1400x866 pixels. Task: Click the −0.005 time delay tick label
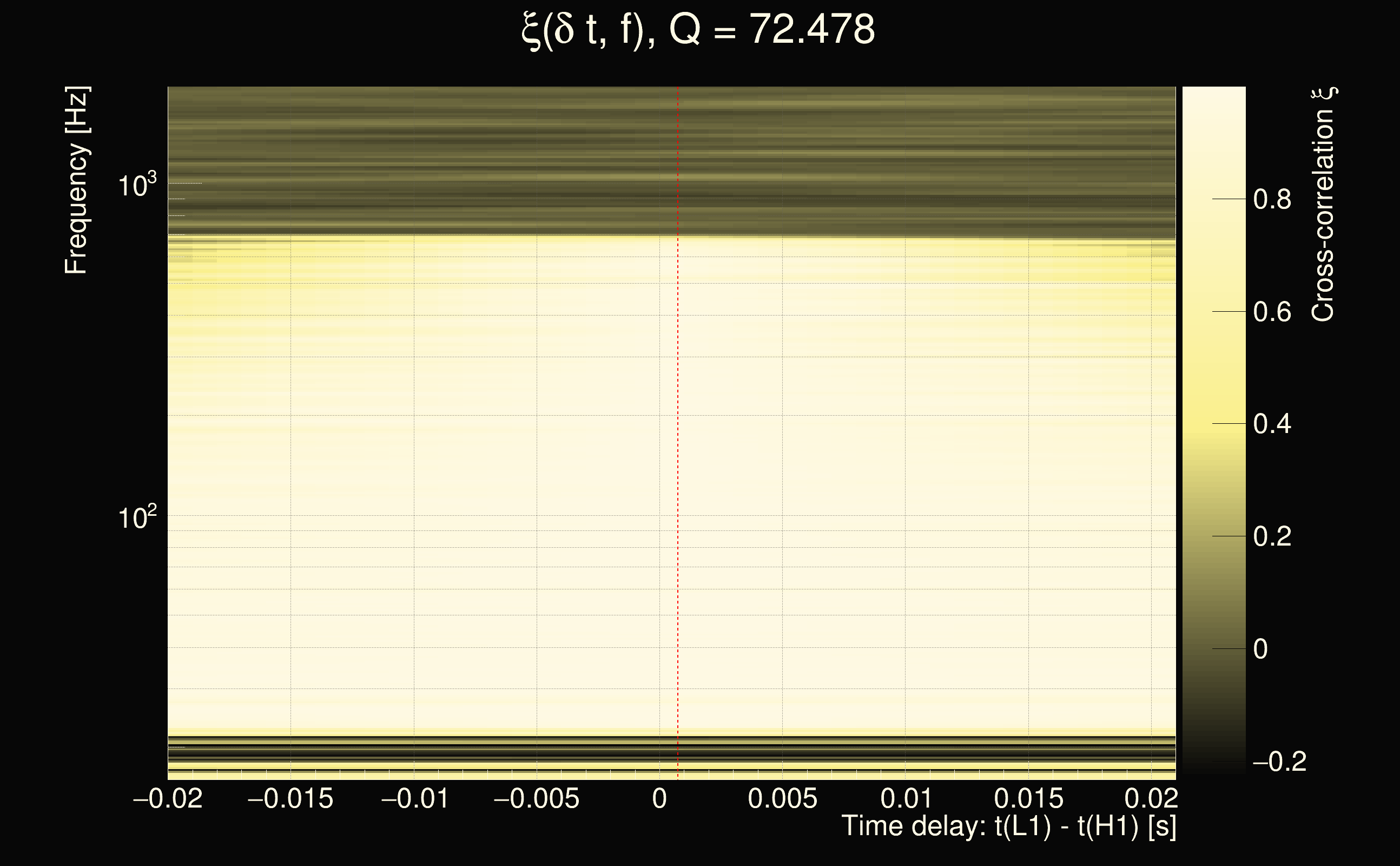[536, 798]
